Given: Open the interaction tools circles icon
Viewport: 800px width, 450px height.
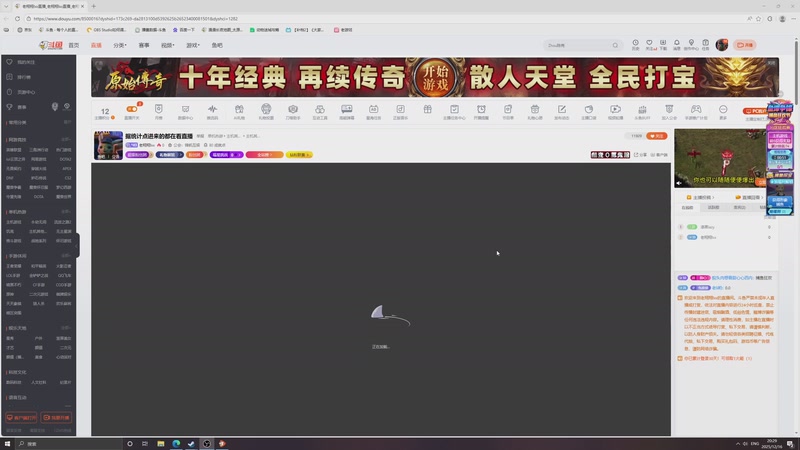Looking at the screenshot, I should (320, 109).
